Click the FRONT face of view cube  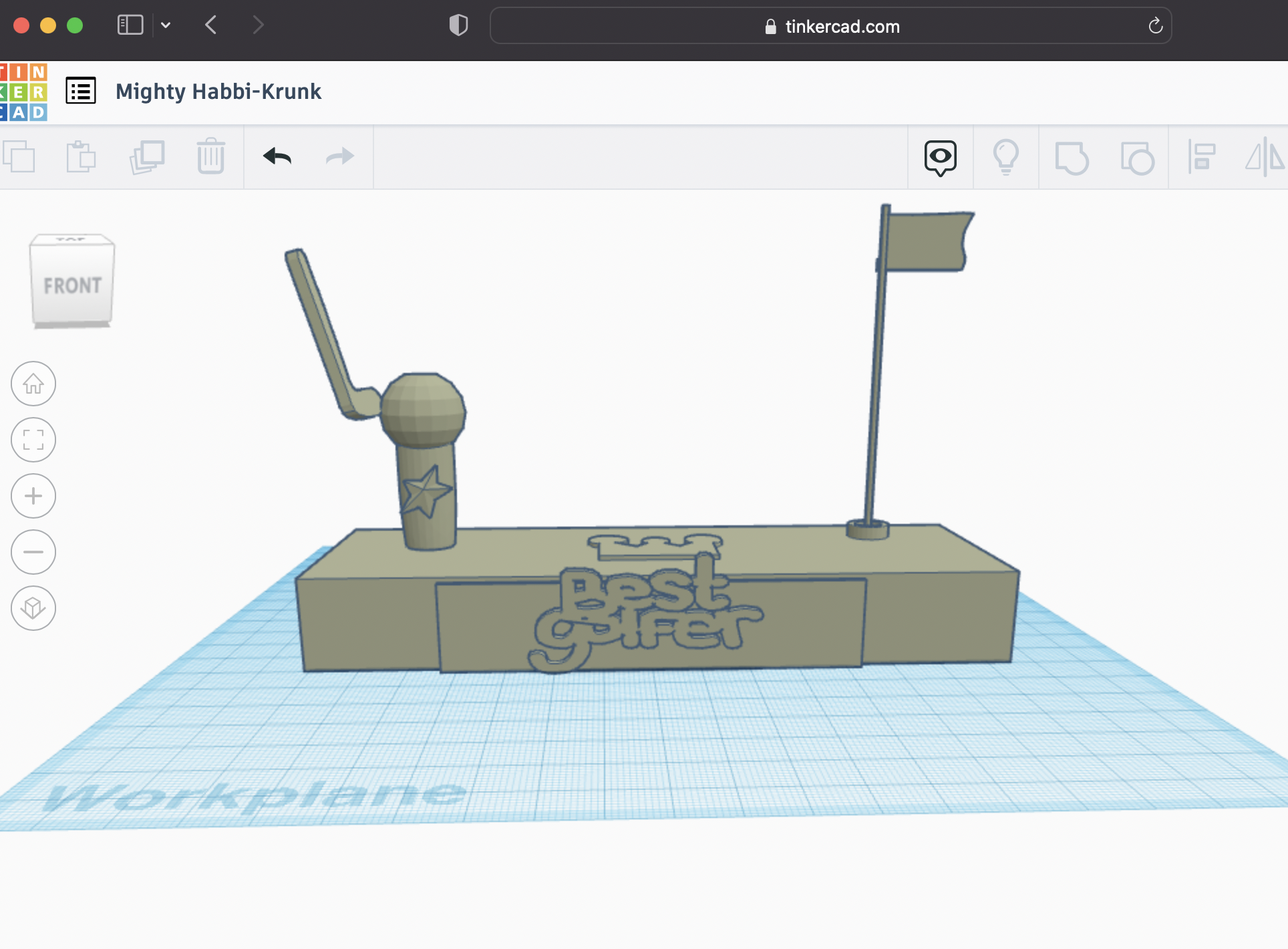pyautogui.click(x=72, y=286)
